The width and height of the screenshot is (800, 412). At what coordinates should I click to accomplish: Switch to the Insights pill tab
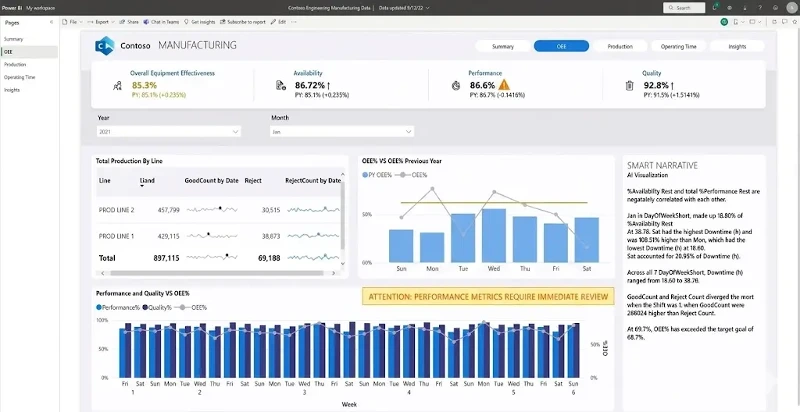pos(737,46)
